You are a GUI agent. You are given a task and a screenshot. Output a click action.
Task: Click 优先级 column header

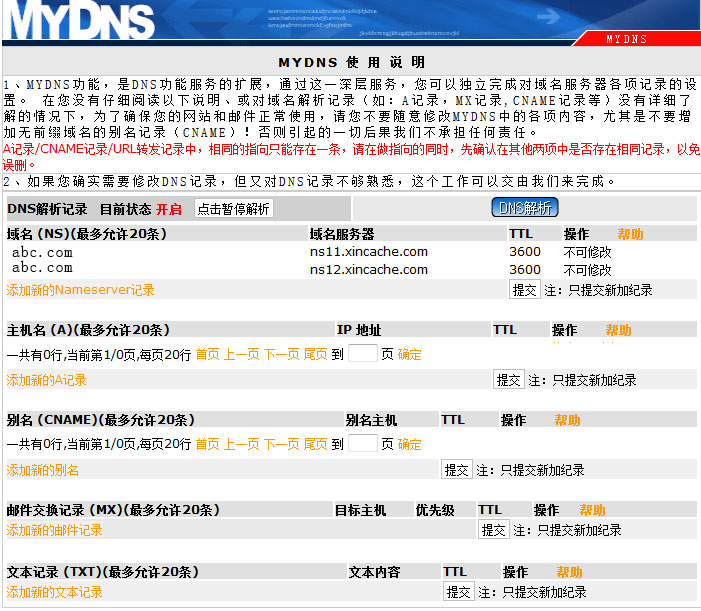coord(435,510)
